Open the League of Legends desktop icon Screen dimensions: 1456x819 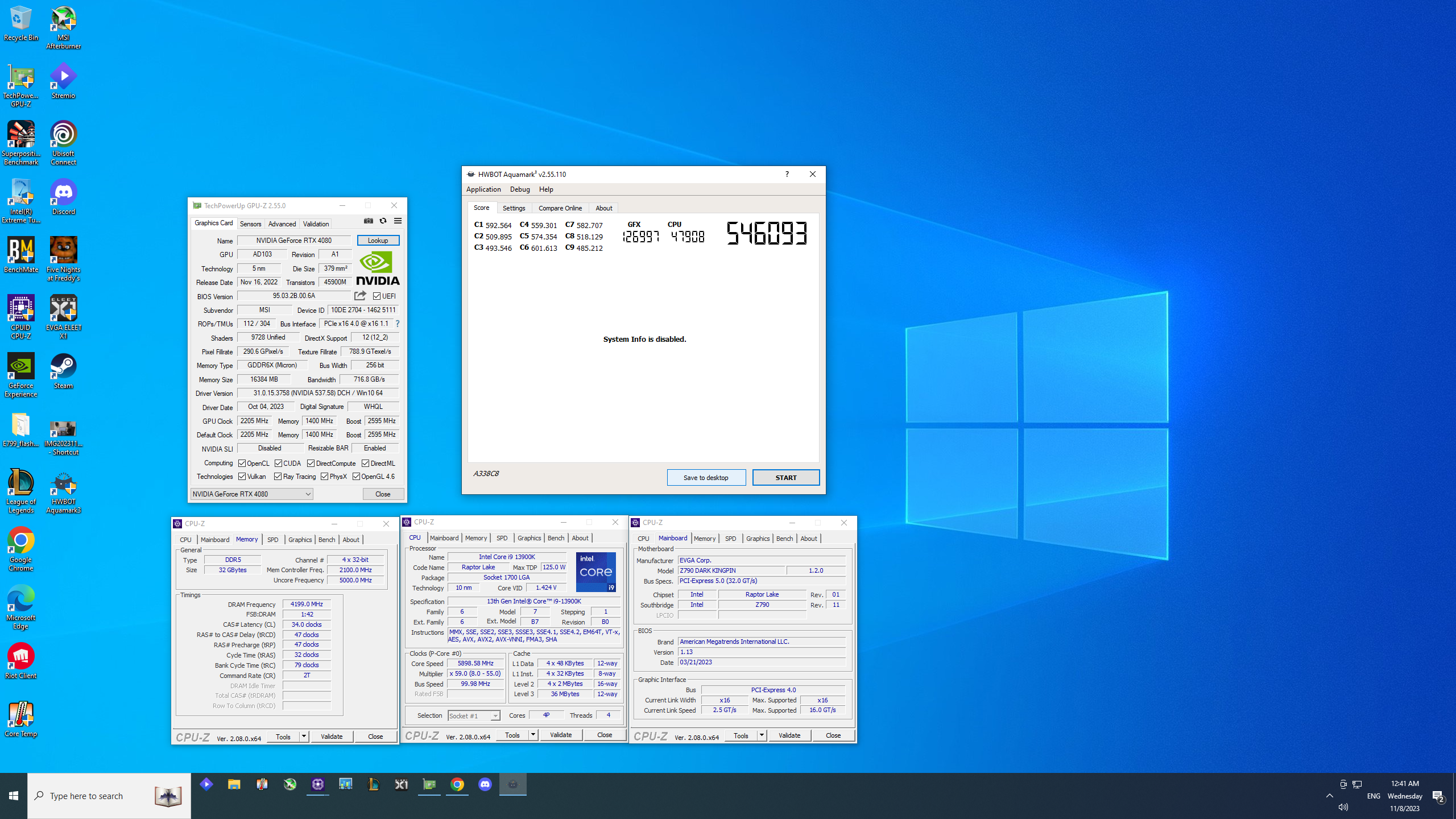click(x=21, y=492)
